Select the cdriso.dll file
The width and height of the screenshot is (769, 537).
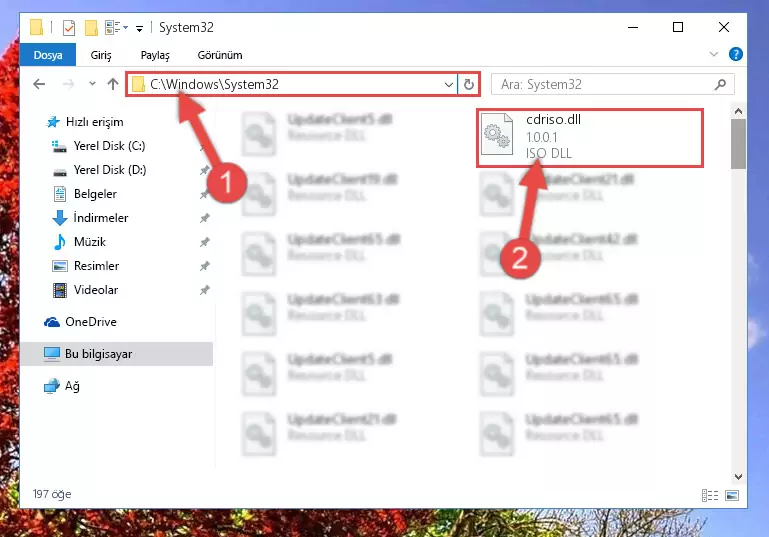590,138
